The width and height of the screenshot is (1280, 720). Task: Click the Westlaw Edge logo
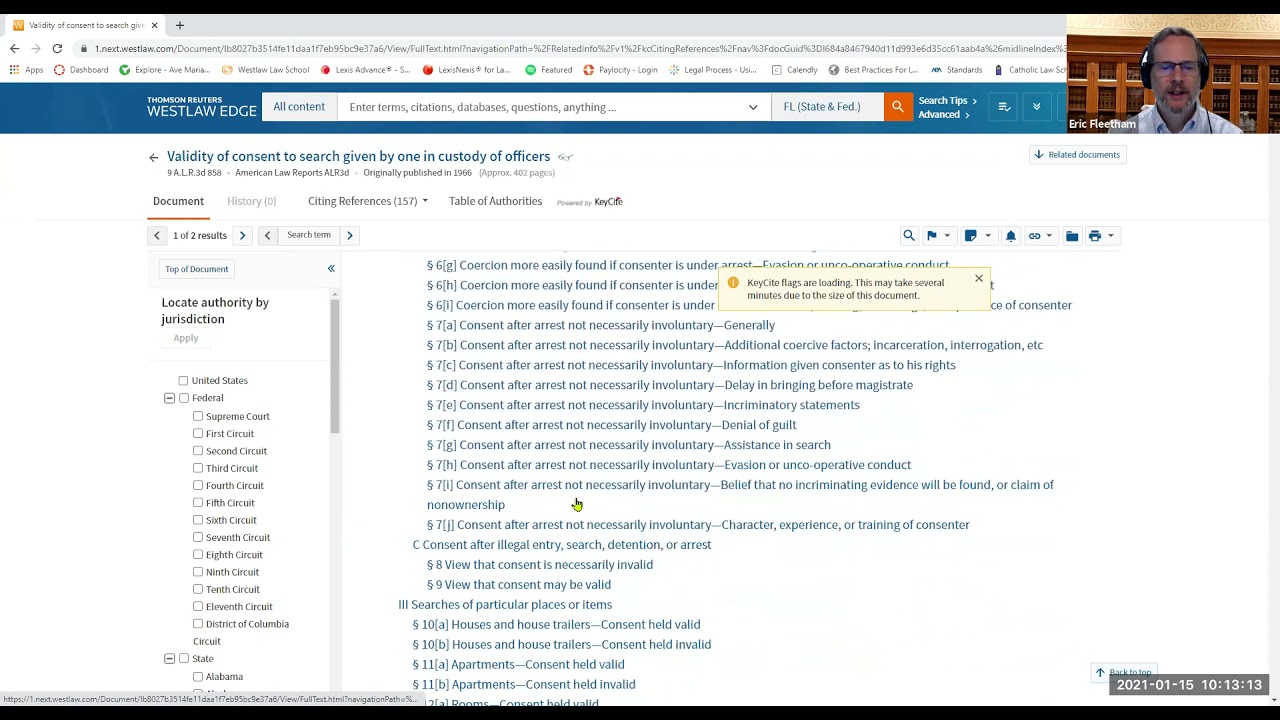coord(201,107)
